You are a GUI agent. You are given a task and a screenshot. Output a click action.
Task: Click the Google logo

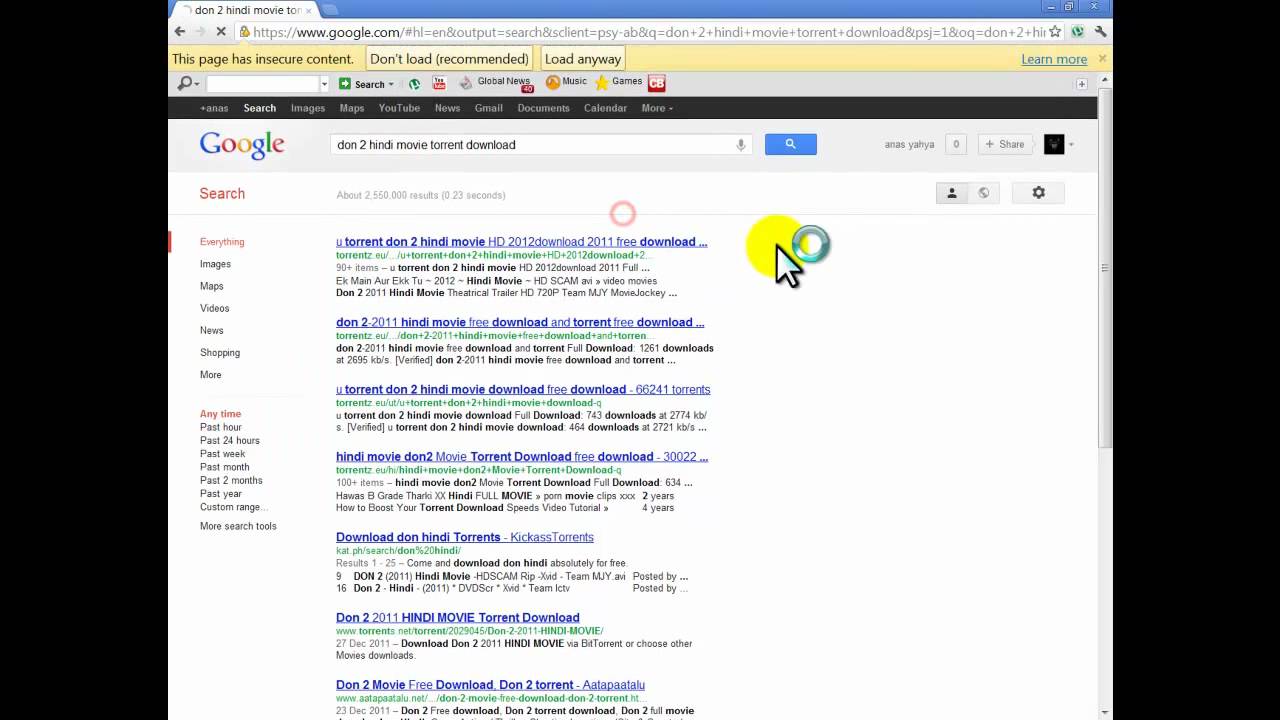[242, 145]
